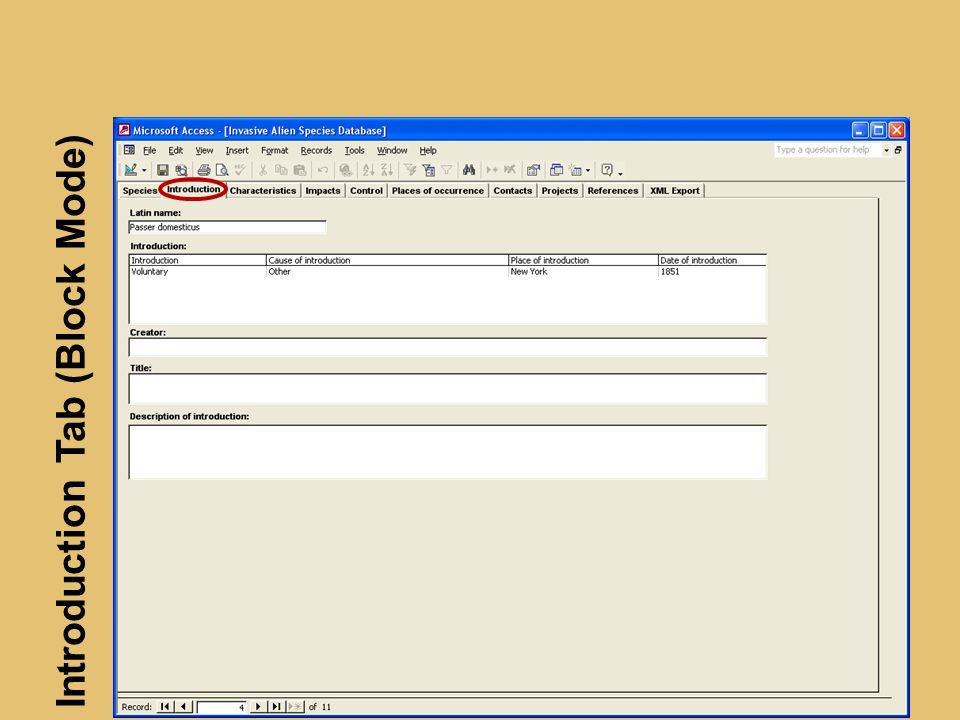Image resolution: width=960 pixels, height=720 pixels.
Task: Switch to the Places of occurrence tab
Action: click(x=438, y=190)
